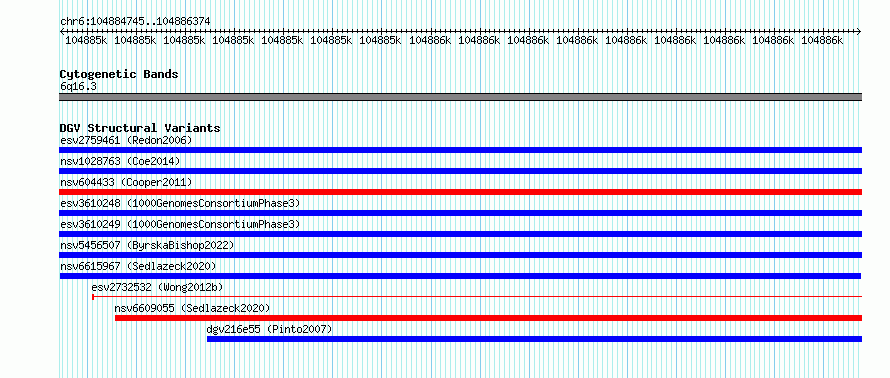Click the right arrowhead of the coordinate ruler

point(859,32)
